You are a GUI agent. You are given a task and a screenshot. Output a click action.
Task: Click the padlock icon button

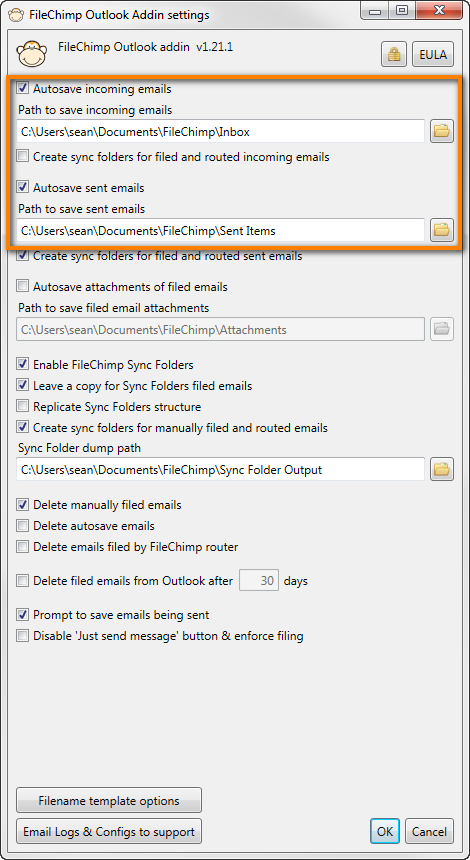click(x=394, y=54)
